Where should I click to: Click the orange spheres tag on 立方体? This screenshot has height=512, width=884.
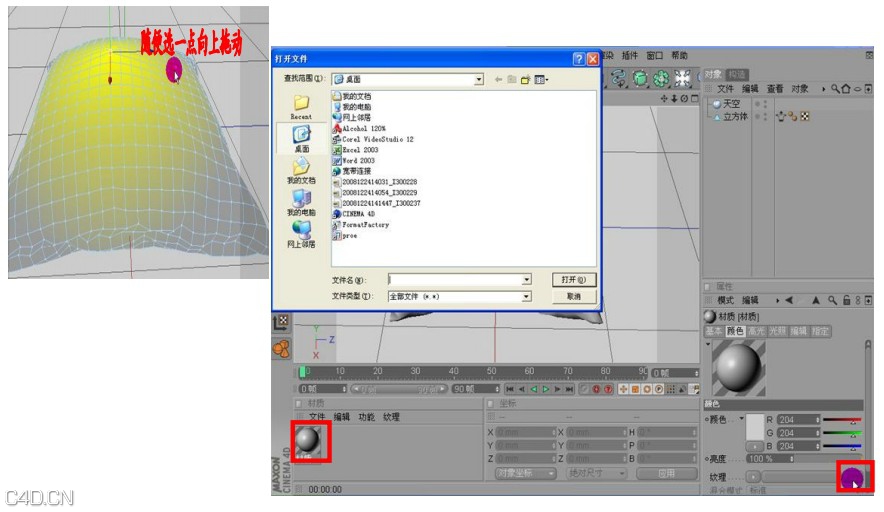click(x=793, y=117)
